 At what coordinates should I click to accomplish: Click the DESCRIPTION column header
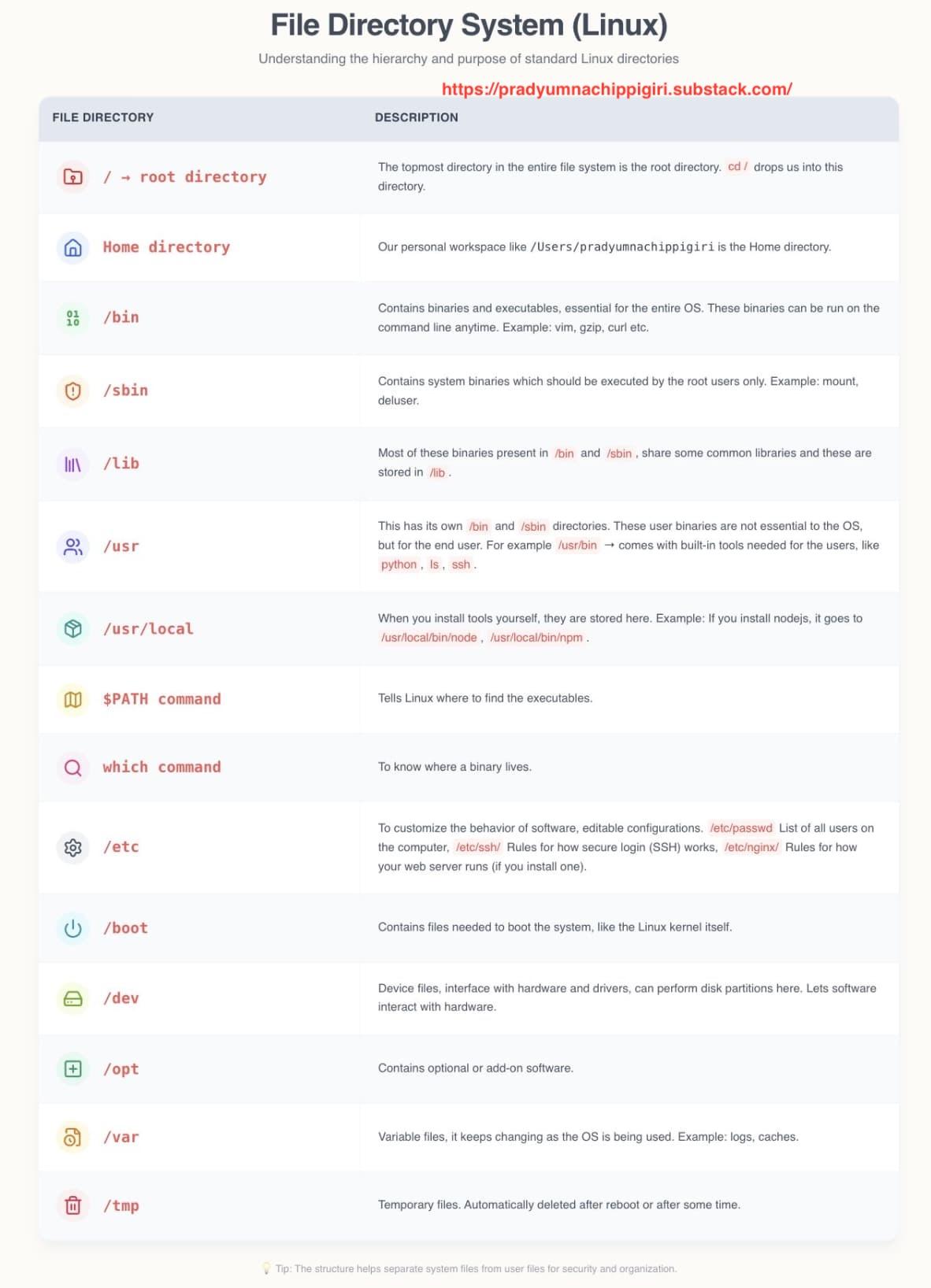tap(416, 117)
